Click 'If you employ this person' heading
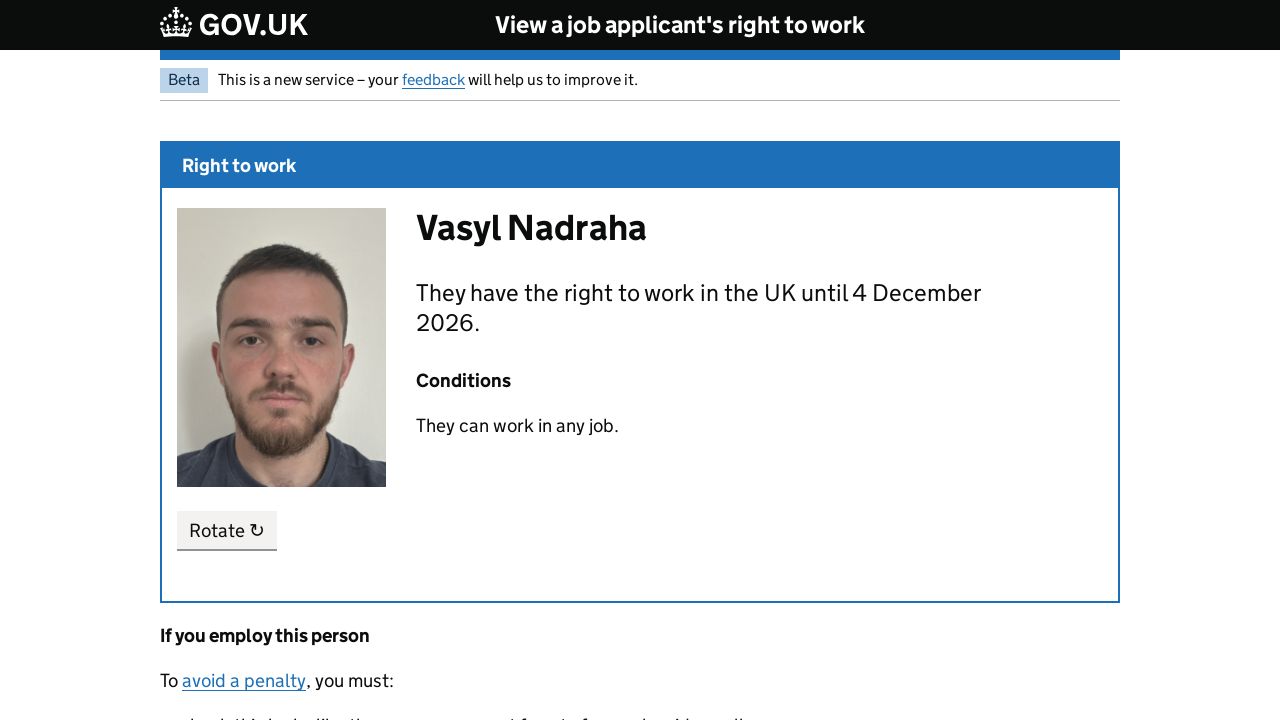Screen dimensions: 1280x720 point(265,636)
